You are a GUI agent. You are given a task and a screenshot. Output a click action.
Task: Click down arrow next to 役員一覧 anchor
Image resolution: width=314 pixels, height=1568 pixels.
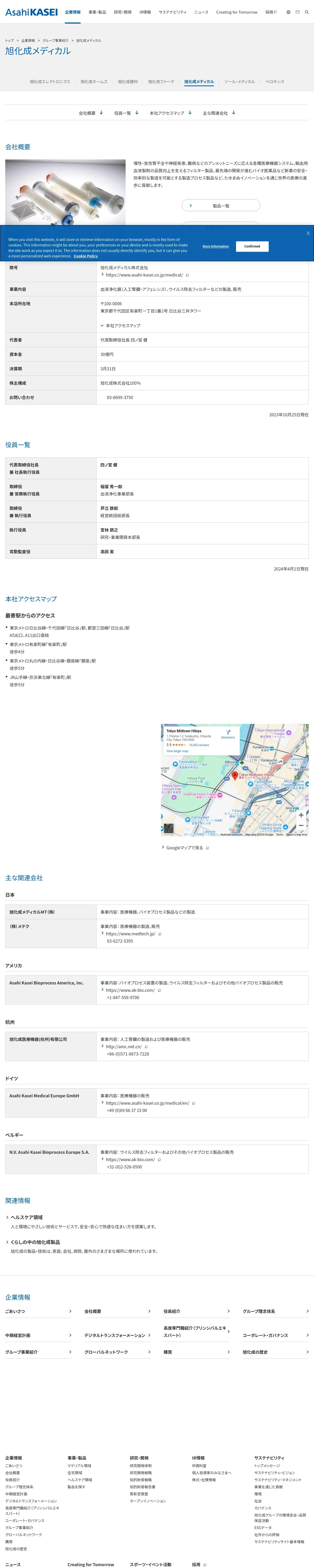137,113
